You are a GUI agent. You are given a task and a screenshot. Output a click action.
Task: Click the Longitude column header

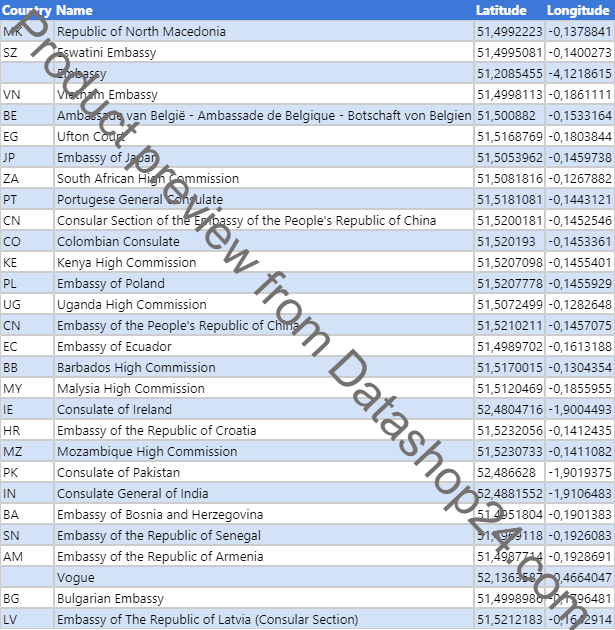pos(580,10)
